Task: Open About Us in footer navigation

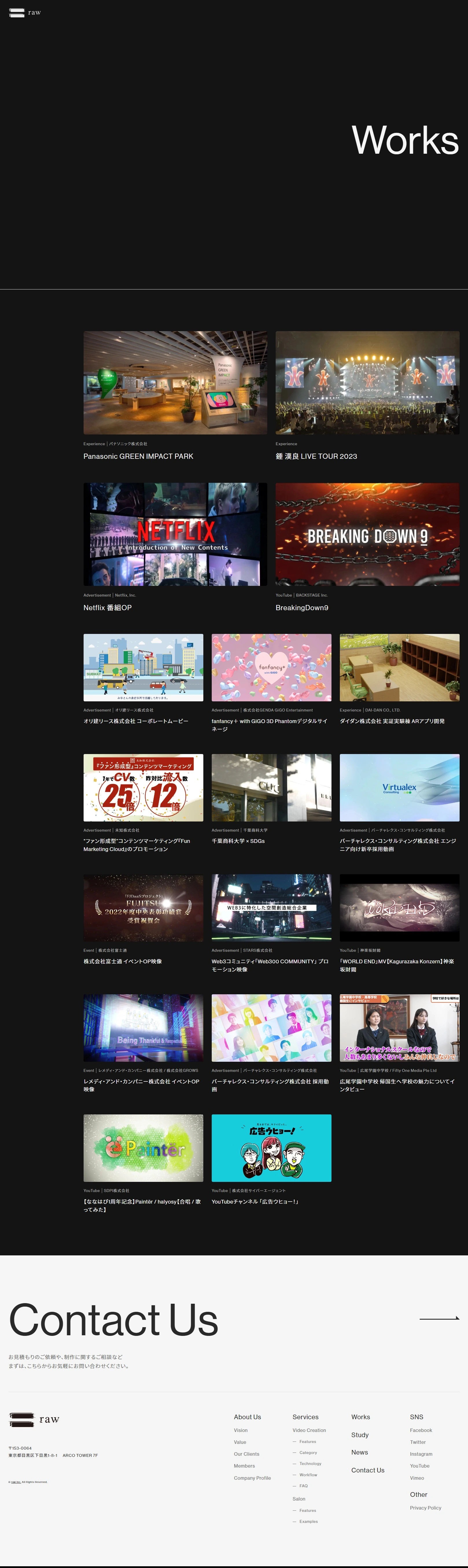Action: point(247,1417)
